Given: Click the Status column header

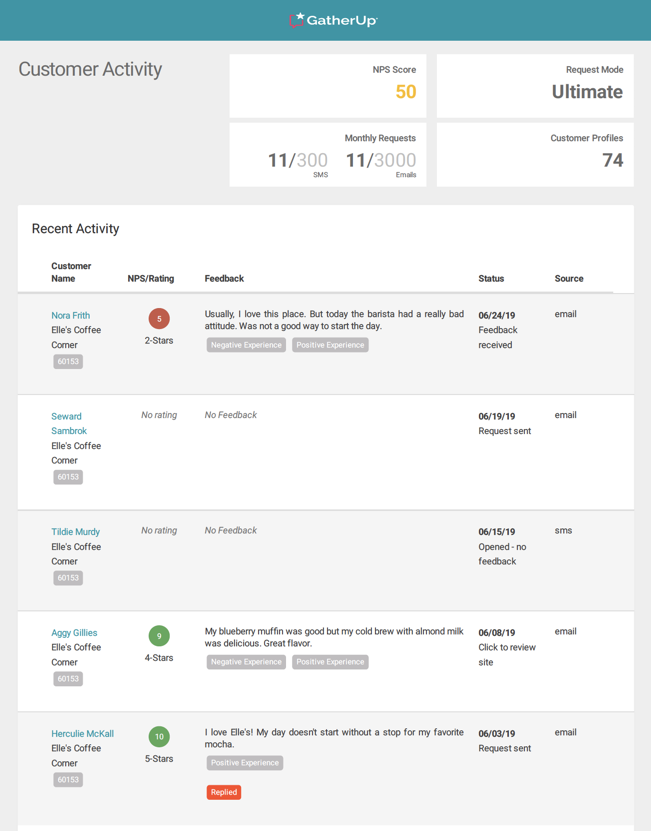Looking at the screenshot, I should coord(491,279).
